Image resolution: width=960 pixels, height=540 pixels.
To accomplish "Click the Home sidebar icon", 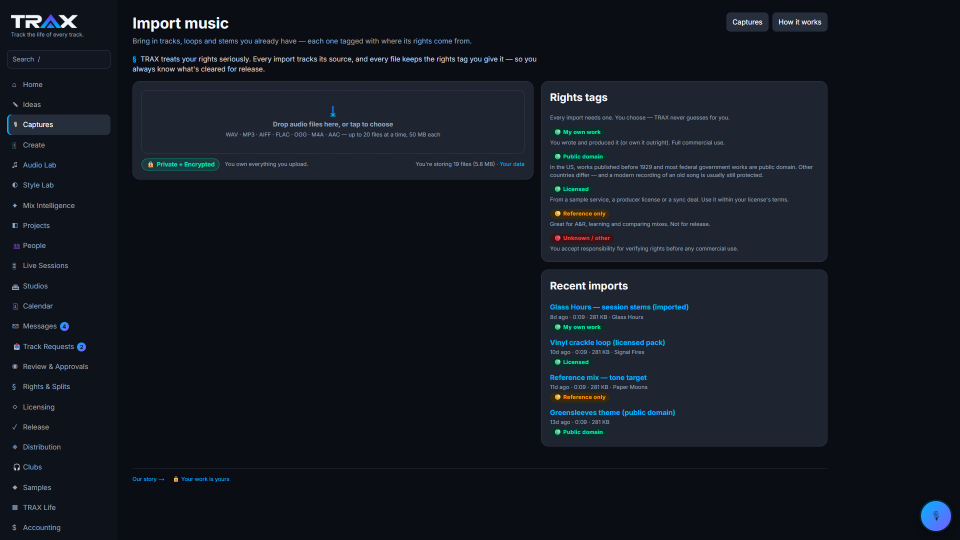I will point(15,84).
